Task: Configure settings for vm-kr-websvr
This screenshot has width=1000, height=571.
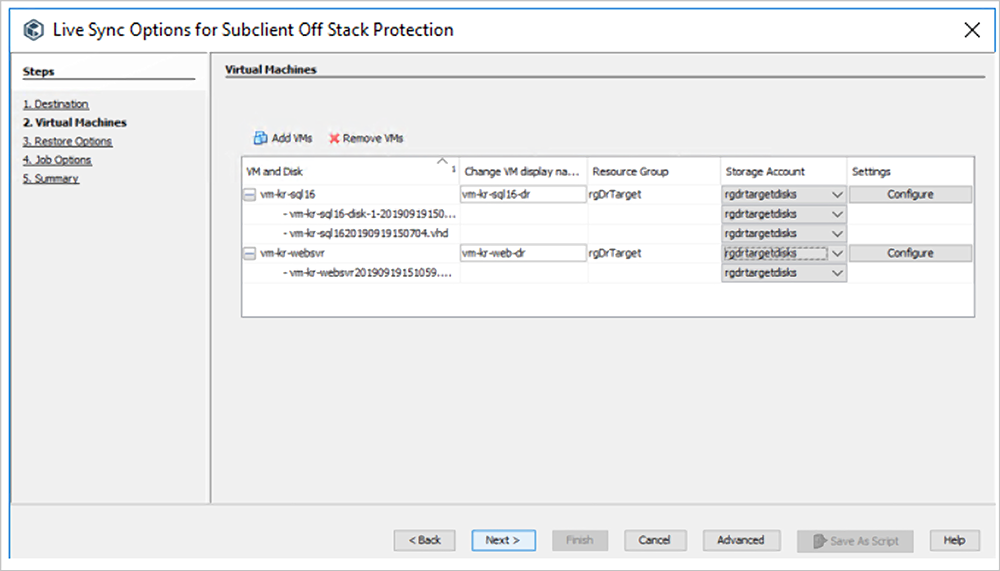Action: 910,254
